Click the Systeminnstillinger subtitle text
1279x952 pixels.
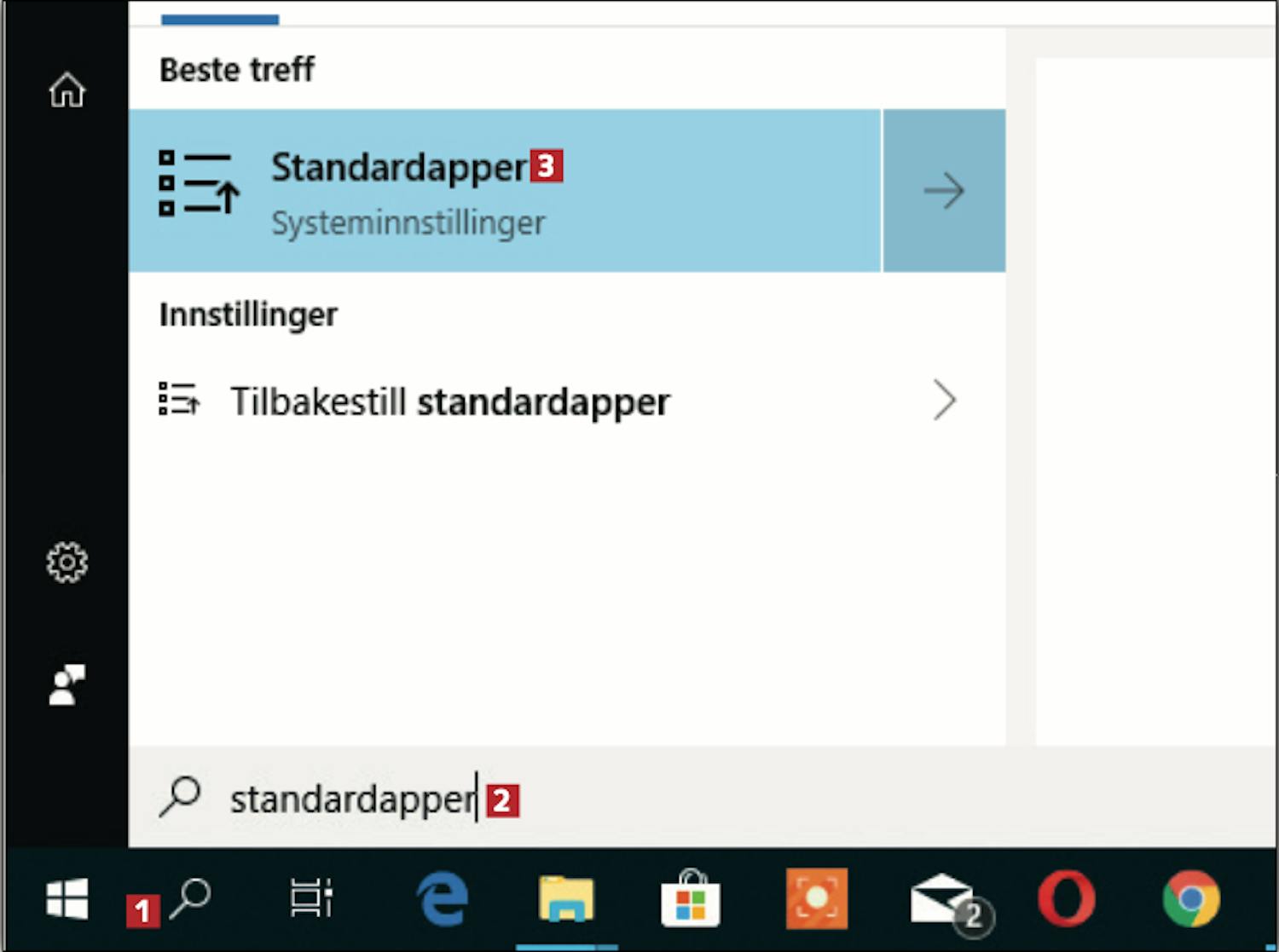click(408, 223)
